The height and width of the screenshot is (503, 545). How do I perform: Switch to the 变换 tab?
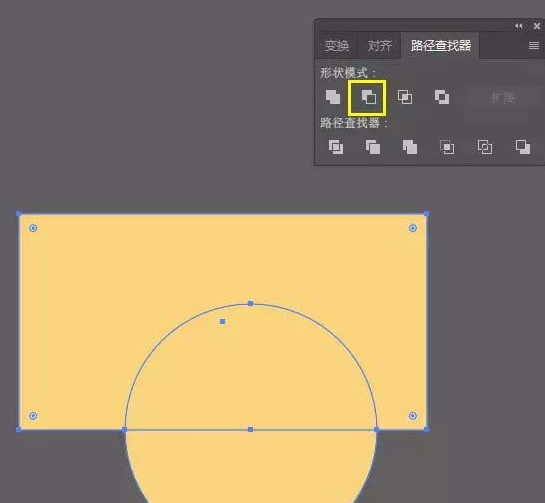tap(336, 46)
